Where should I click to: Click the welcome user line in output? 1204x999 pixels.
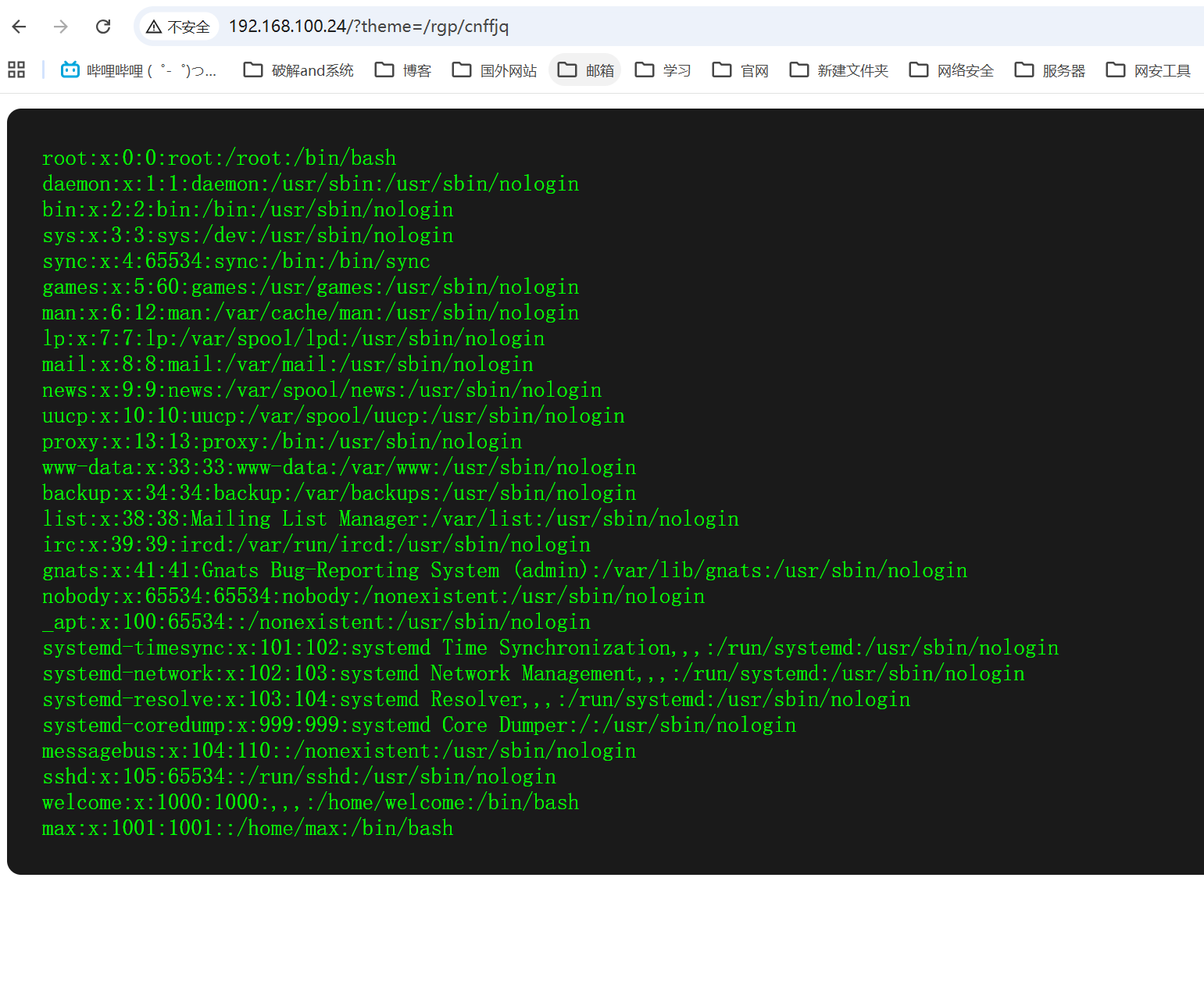310,803
